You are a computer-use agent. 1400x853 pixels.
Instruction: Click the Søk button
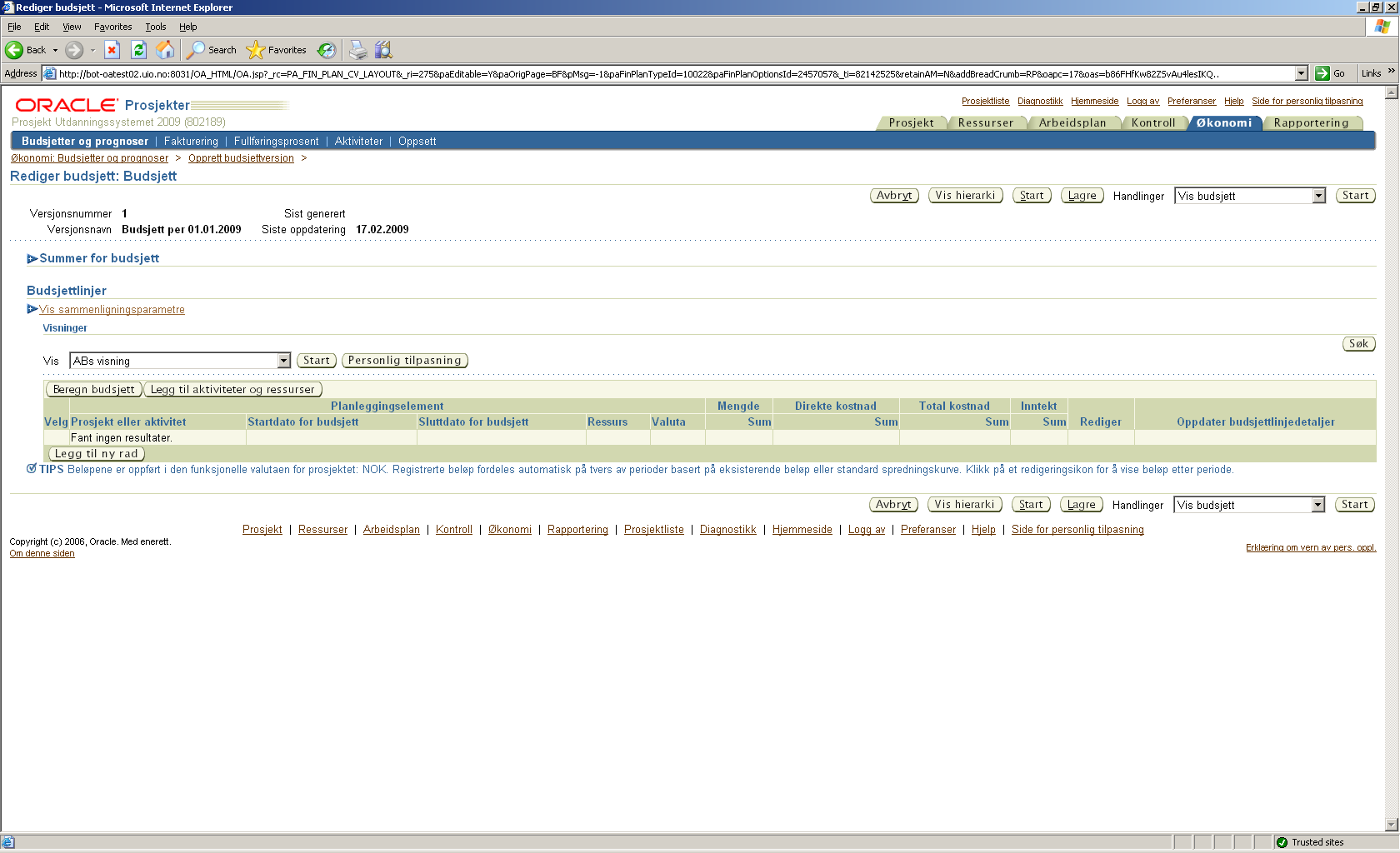click(x=1358, y=343)
